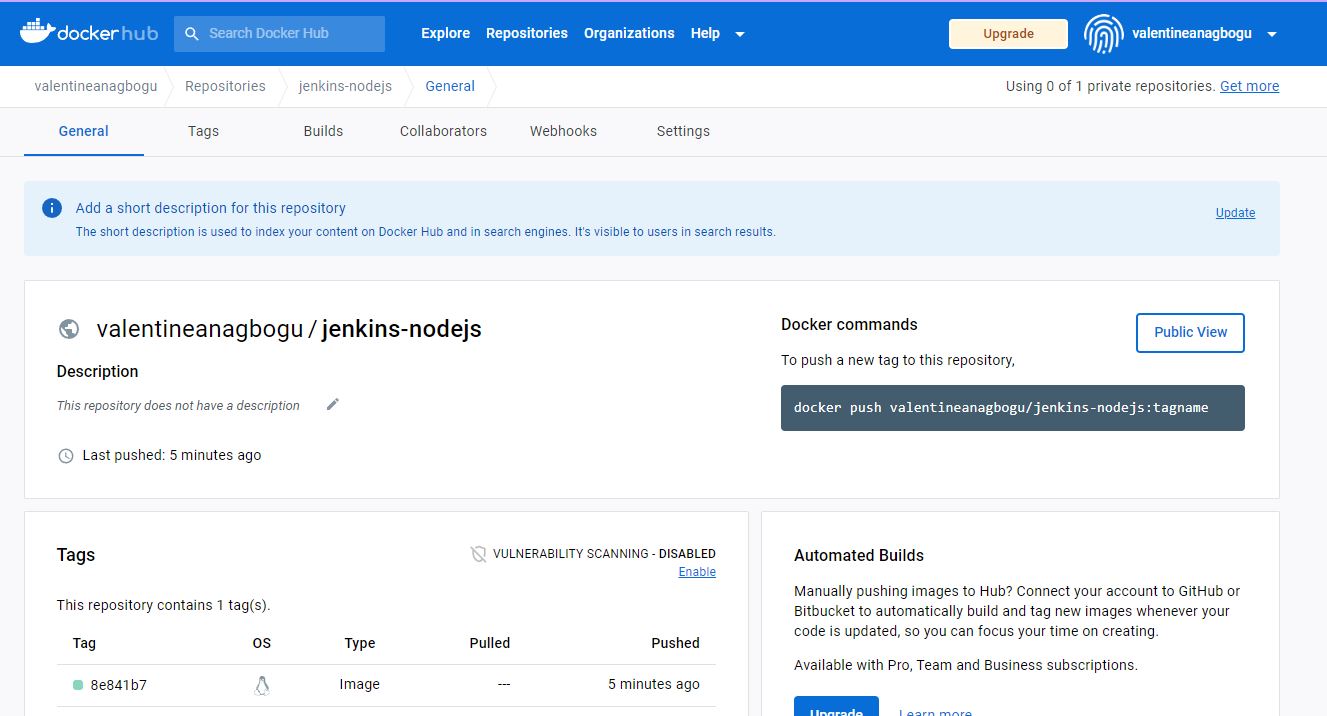Open the Settings tab
Viewport: 1327px width, 716px height.
click(x=682, y=131)
